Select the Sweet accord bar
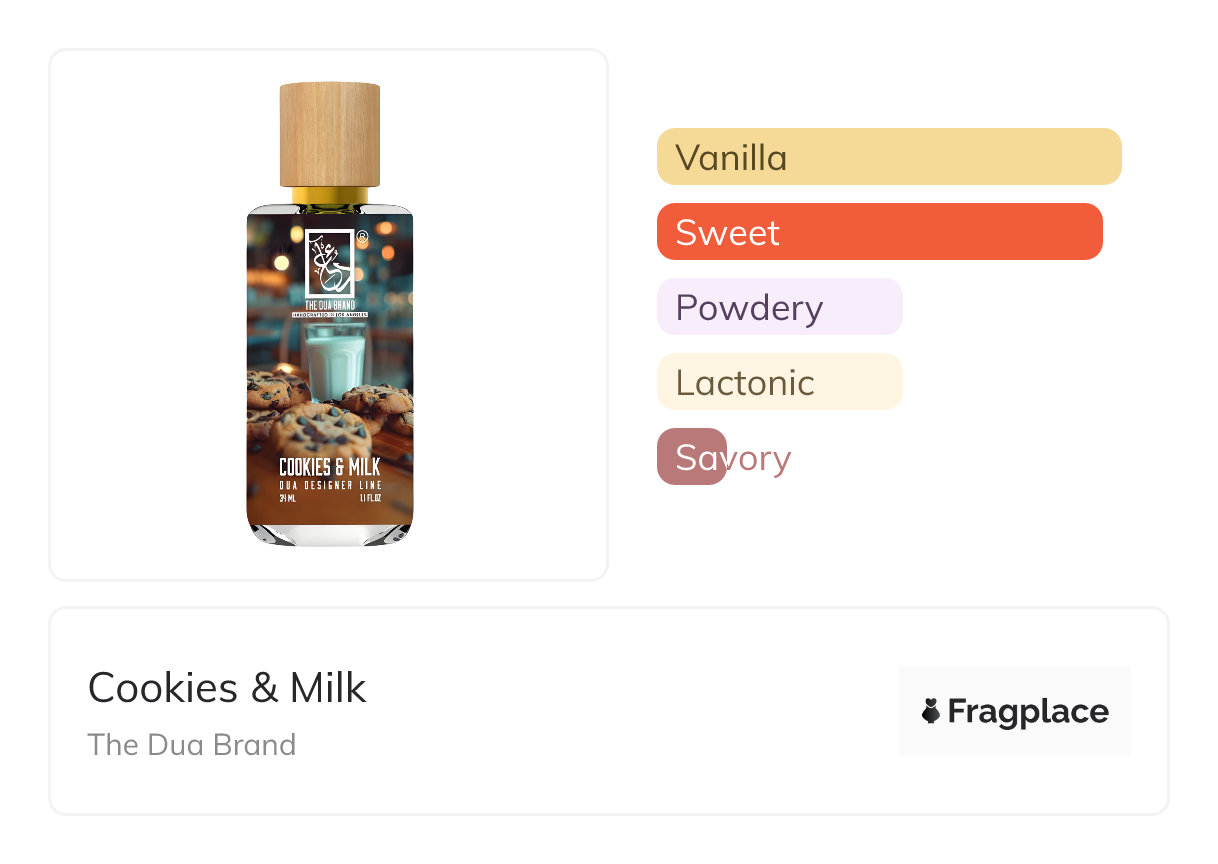Viewport: 1218px width, 864px height. click(x=879, y=232)
